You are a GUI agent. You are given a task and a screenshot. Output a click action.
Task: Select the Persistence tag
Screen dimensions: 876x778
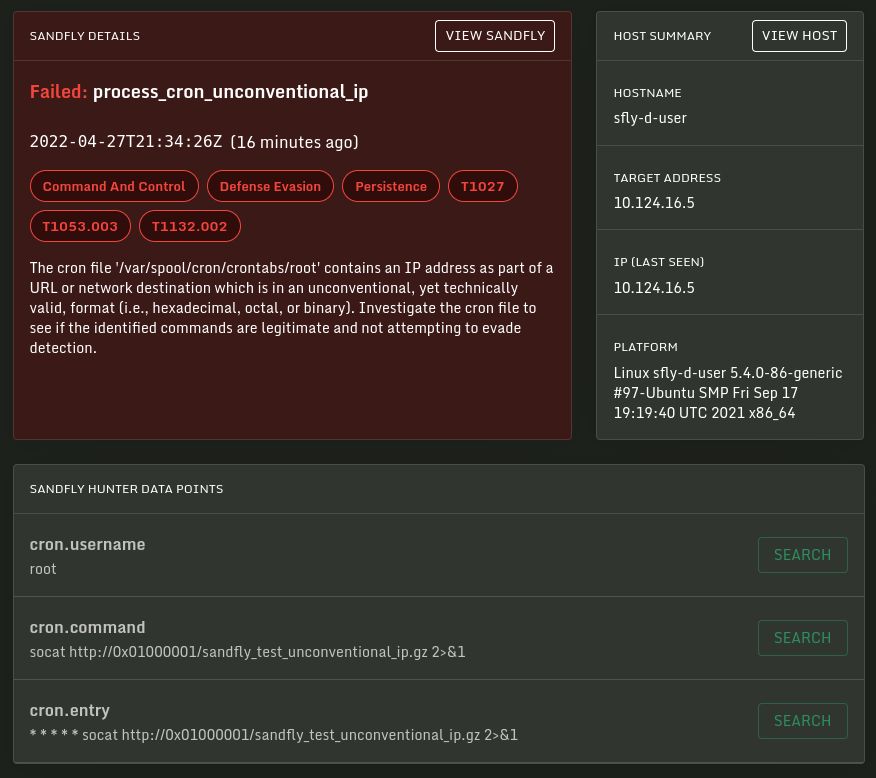(391, 186)
